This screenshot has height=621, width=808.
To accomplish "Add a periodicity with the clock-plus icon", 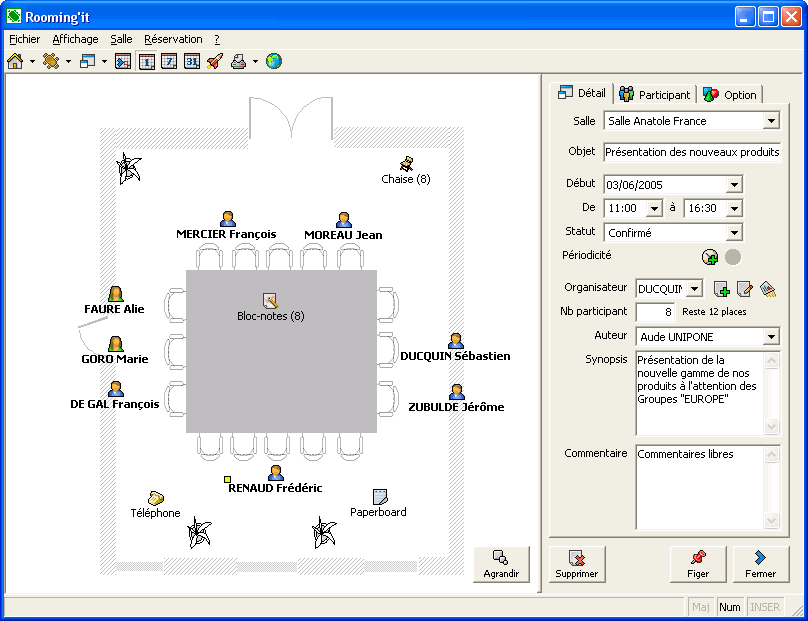I will point(710,257).
